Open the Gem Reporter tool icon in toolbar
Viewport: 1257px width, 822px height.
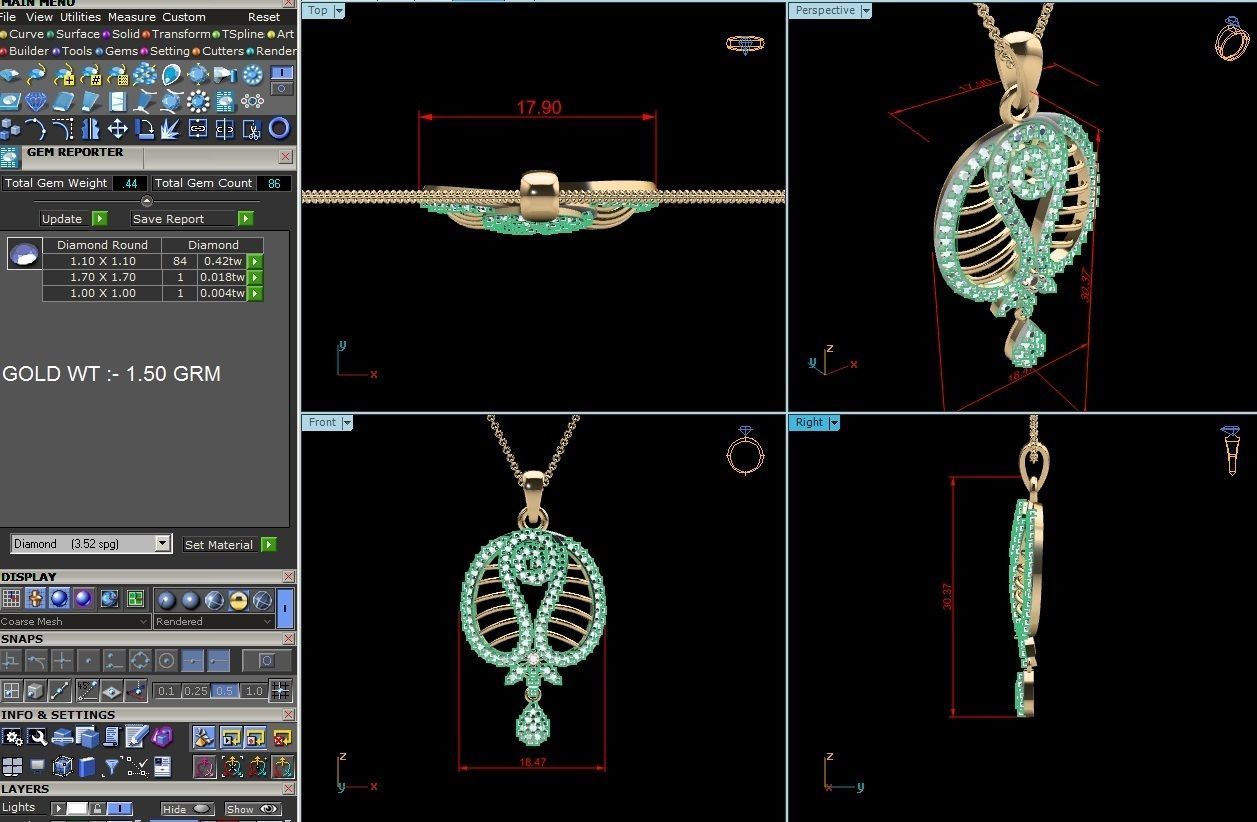tap(225, 102)
